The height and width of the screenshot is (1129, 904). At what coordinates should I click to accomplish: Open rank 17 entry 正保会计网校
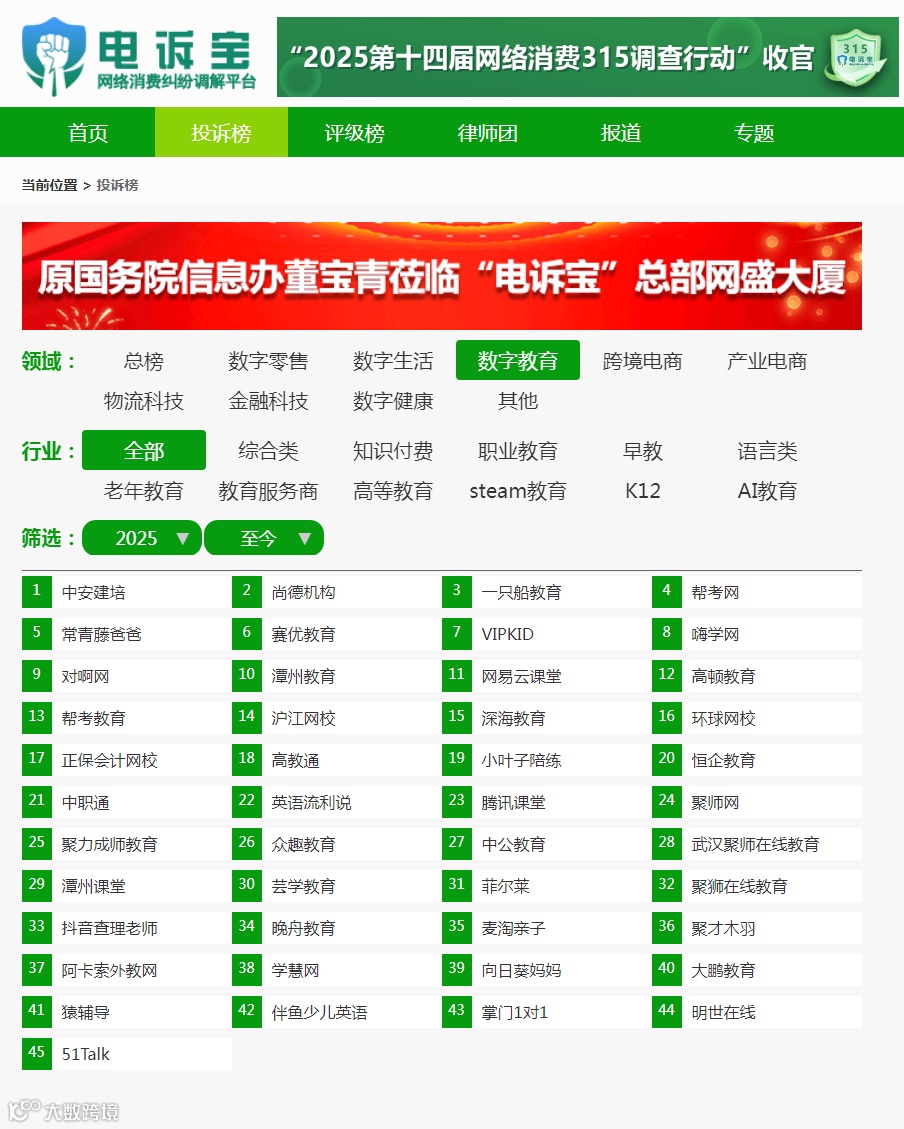coord(127,760)
